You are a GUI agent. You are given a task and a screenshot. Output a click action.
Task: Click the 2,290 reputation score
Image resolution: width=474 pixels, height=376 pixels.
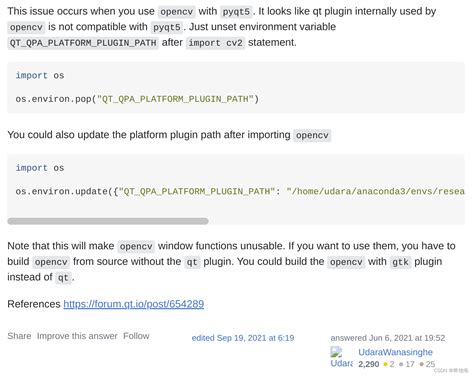click(369, 364)
